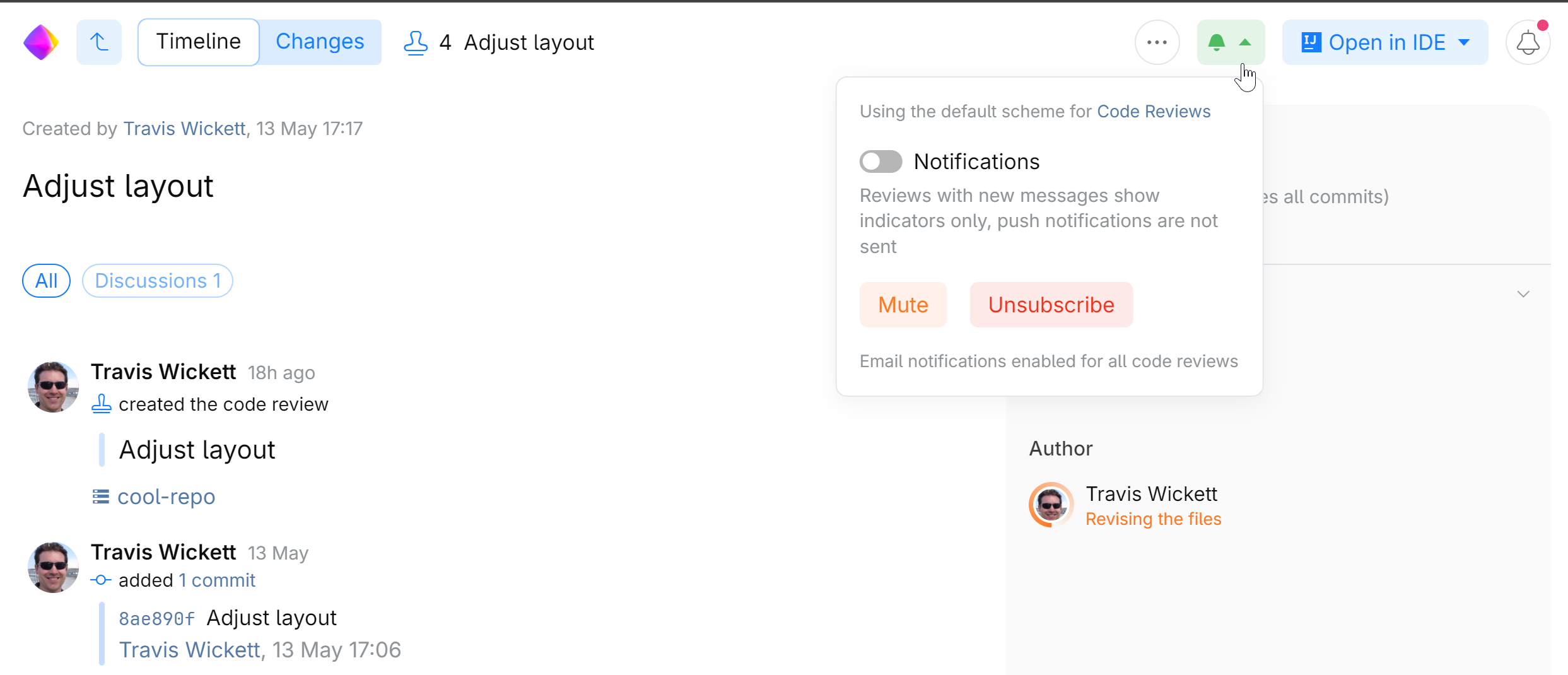Expand the collapsed section in the right panel
1568x675 pixels.
tap(1523, 293)
